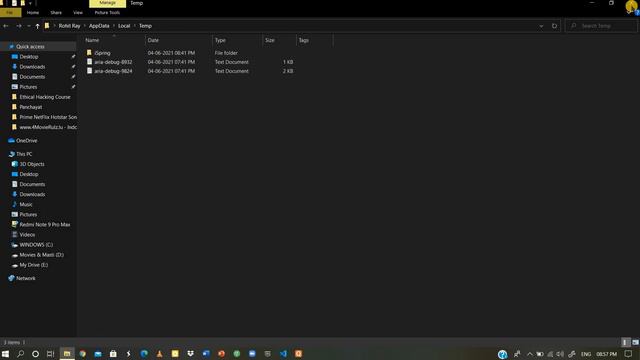
Task: Open Panchayat folder in Quick access
Action: tap(31, 107)
